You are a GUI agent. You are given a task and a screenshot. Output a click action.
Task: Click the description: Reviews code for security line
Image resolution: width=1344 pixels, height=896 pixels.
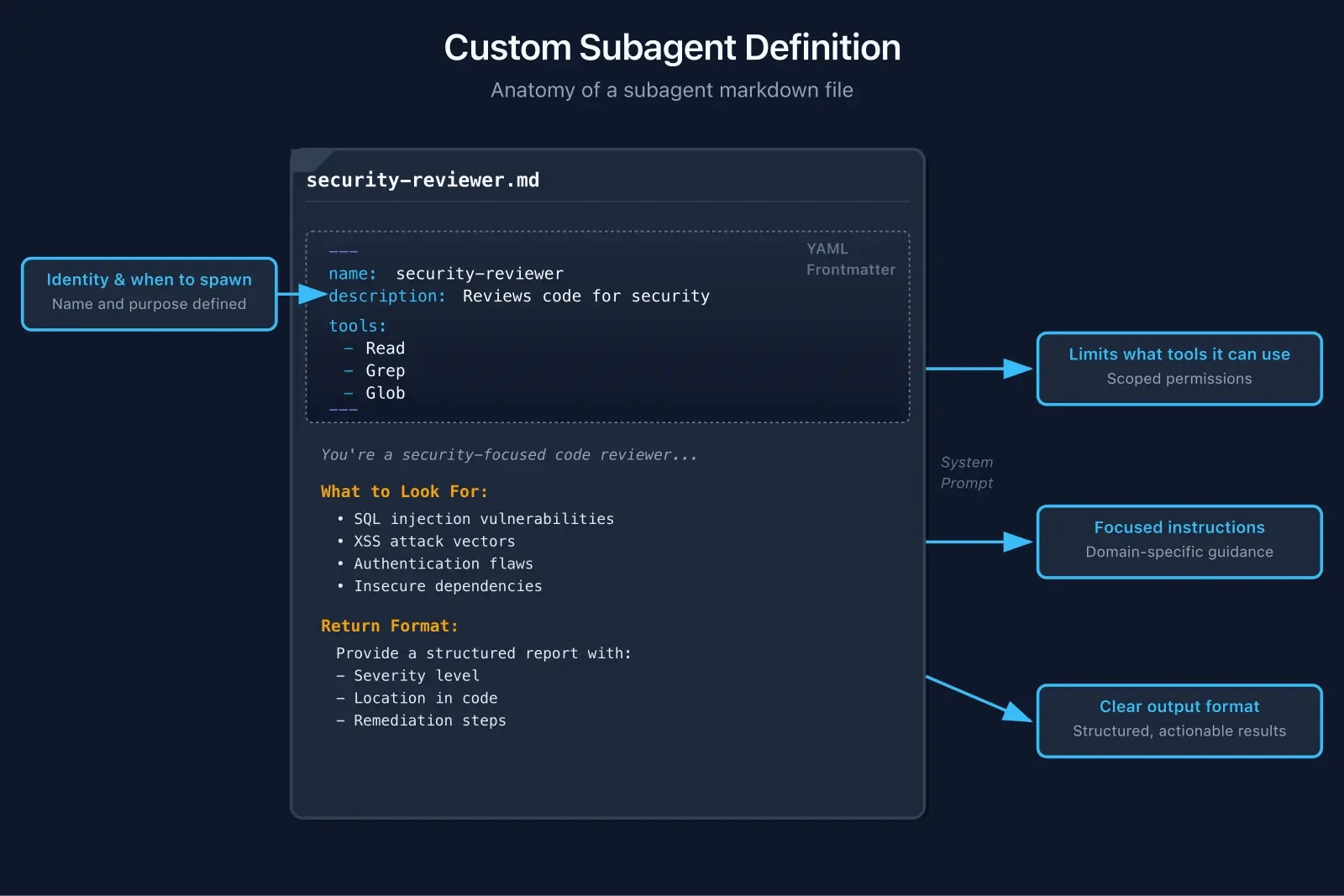coord(517,296)
